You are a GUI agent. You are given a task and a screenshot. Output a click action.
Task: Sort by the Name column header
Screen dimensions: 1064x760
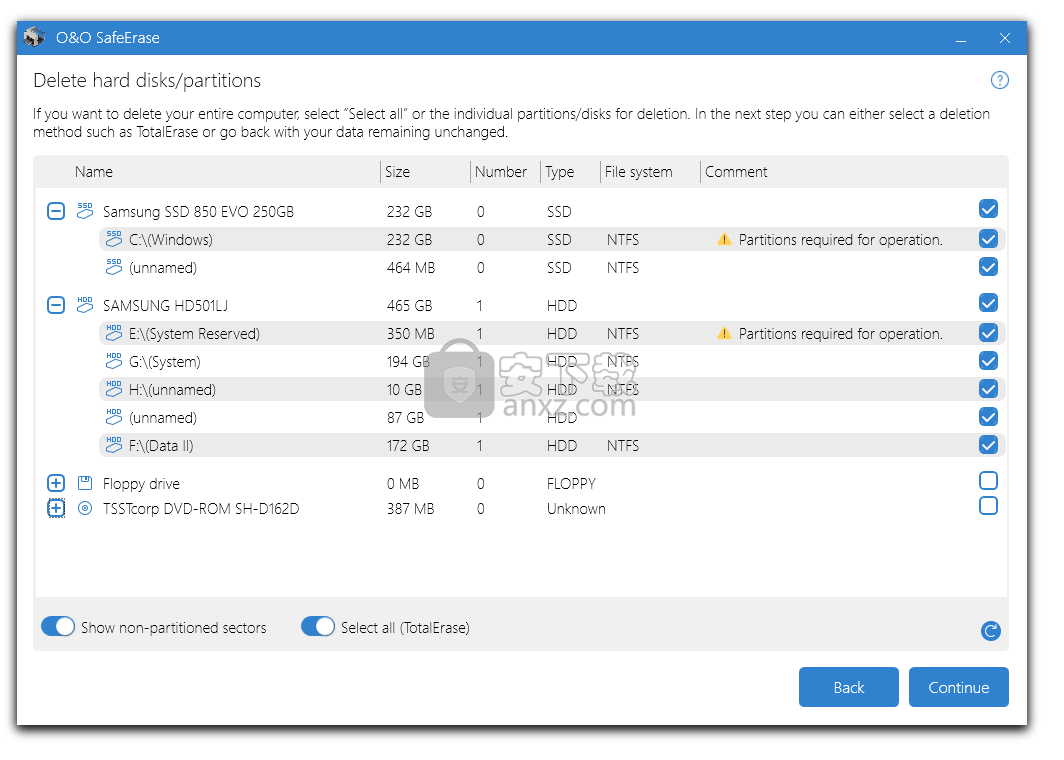94,172
